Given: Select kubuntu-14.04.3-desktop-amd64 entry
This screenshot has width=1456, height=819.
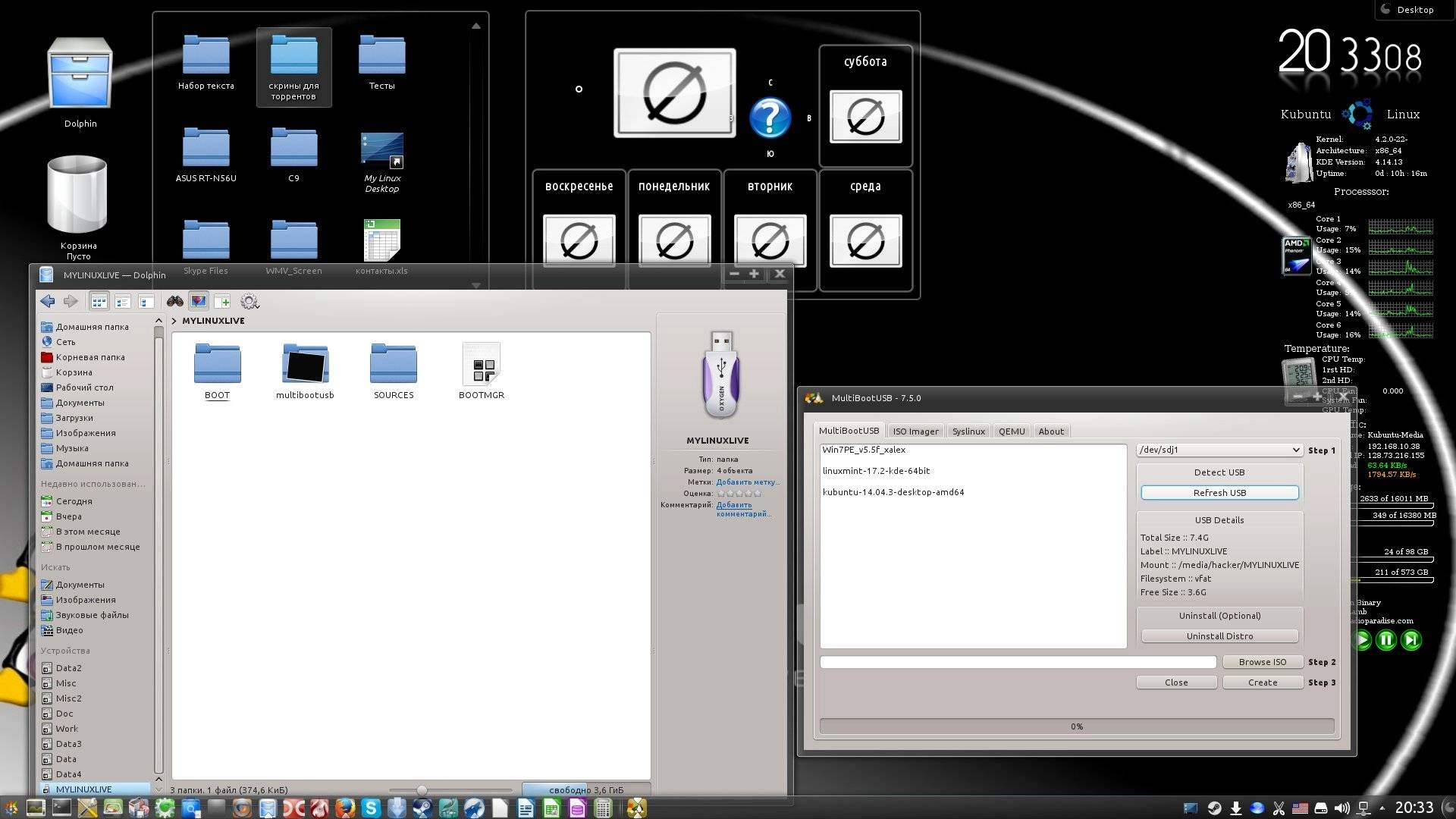Looking at the screenshot, I should click(893, 492).
